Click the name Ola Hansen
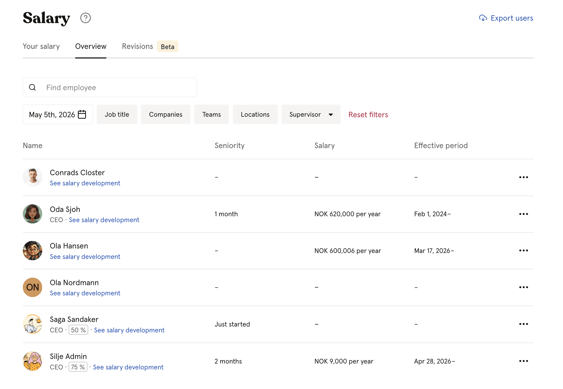563x389 pixels. coord(69,246)
